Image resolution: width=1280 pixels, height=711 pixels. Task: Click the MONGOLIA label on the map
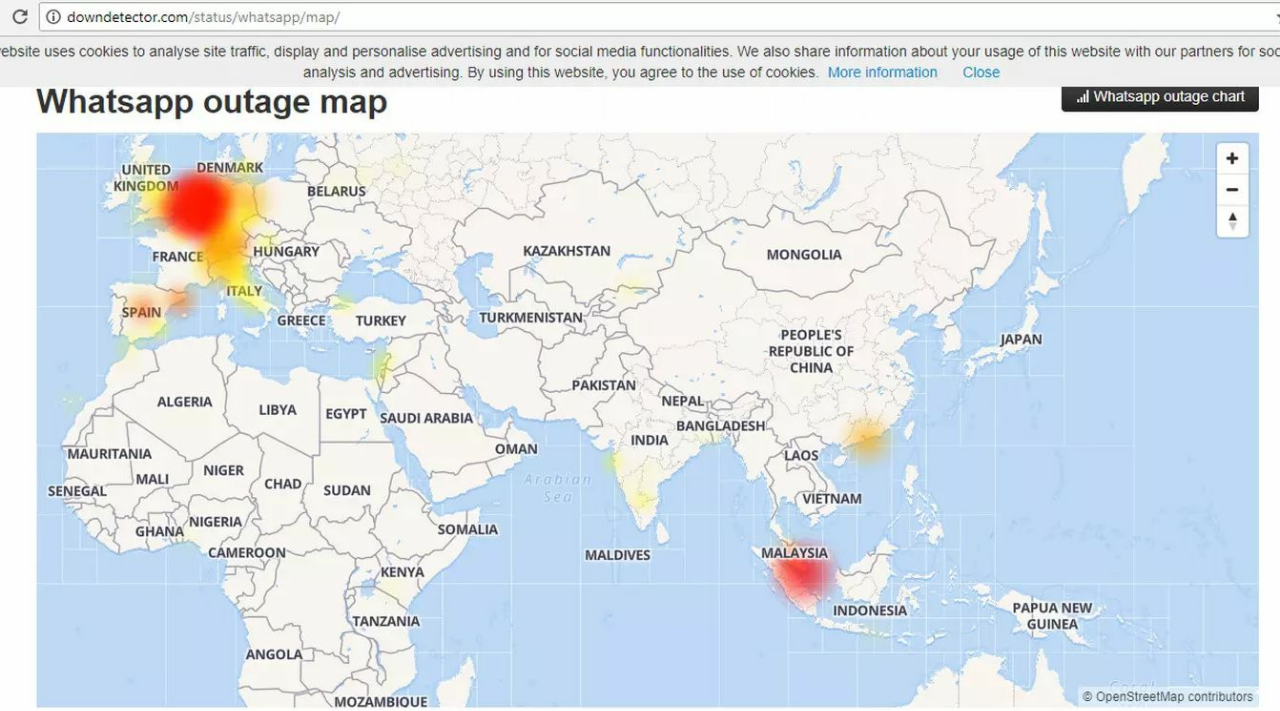(x=804, y=255)
